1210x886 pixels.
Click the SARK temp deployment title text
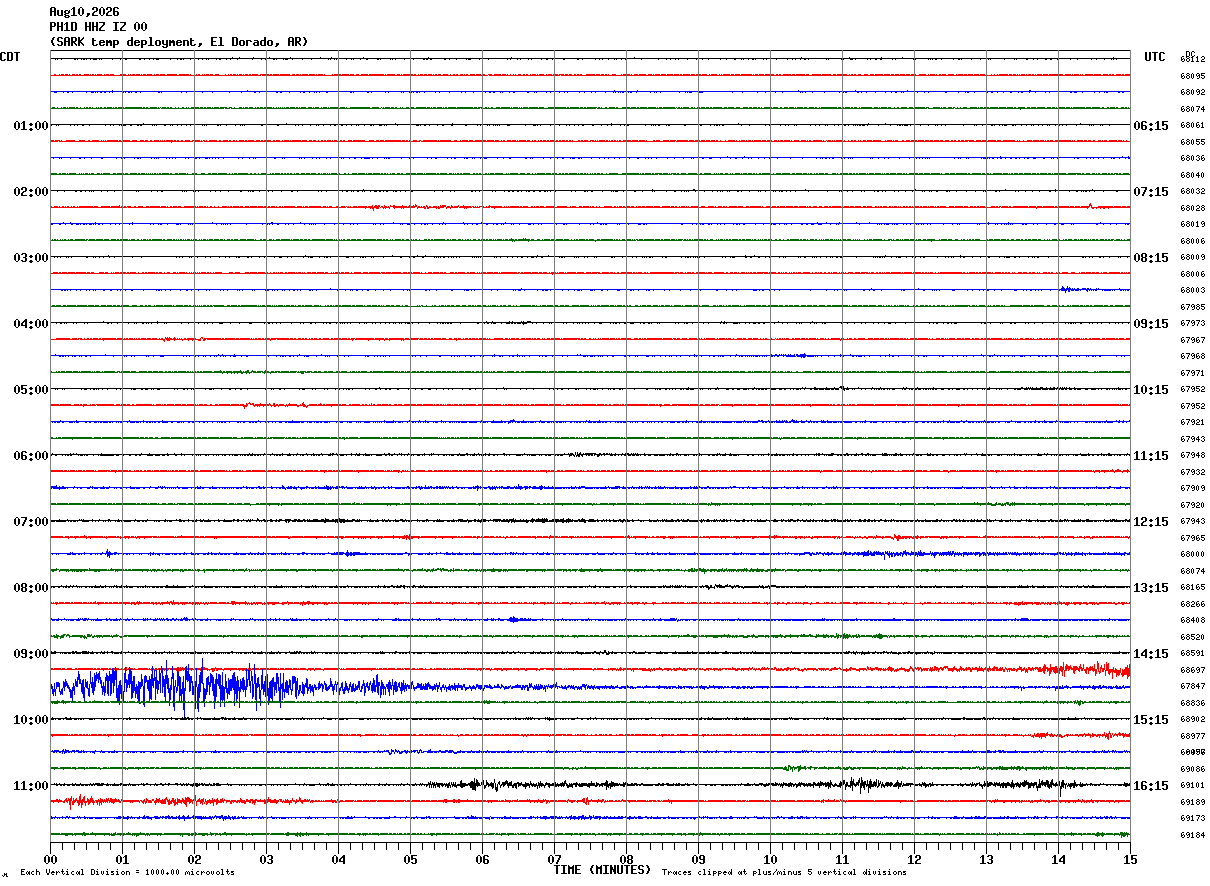(x=179, y=42)
